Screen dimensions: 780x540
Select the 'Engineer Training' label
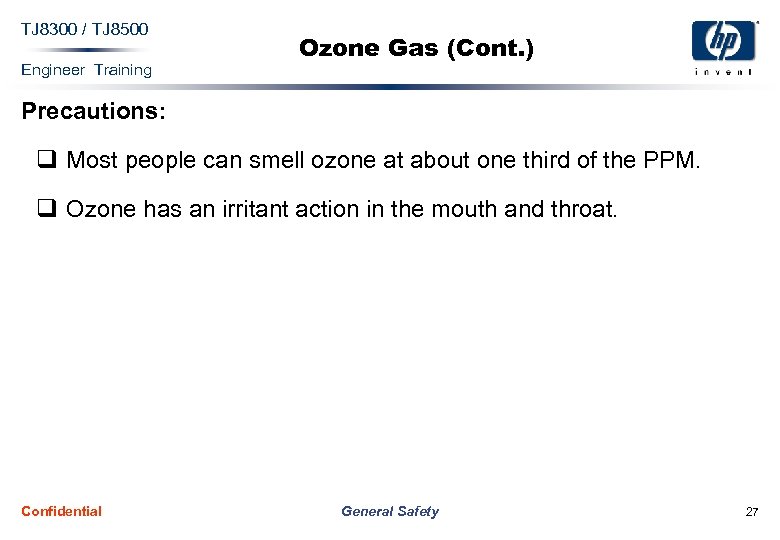[86, 70]
